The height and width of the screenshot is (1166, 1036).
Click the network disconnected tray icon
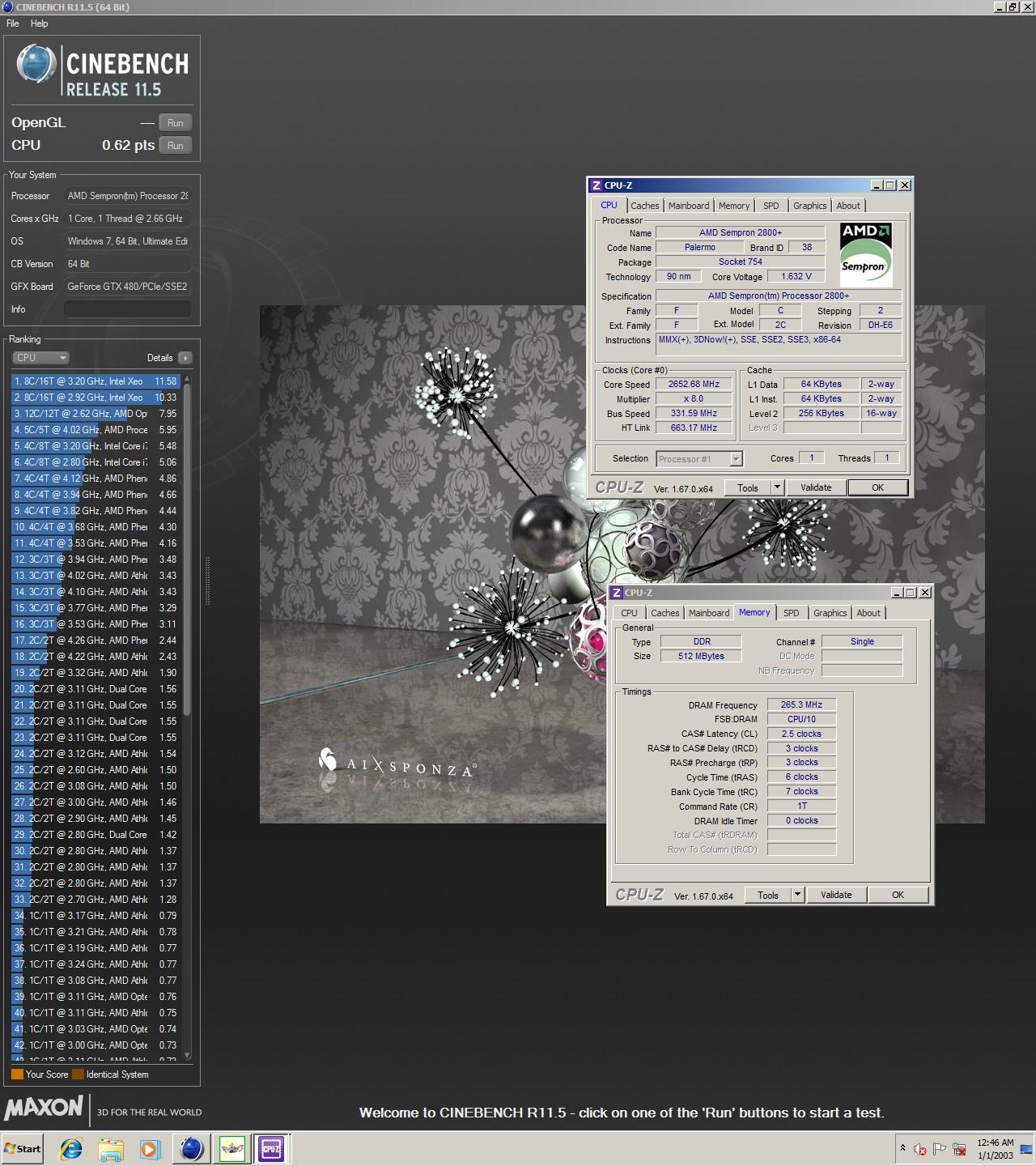(x=960, y=1149)
